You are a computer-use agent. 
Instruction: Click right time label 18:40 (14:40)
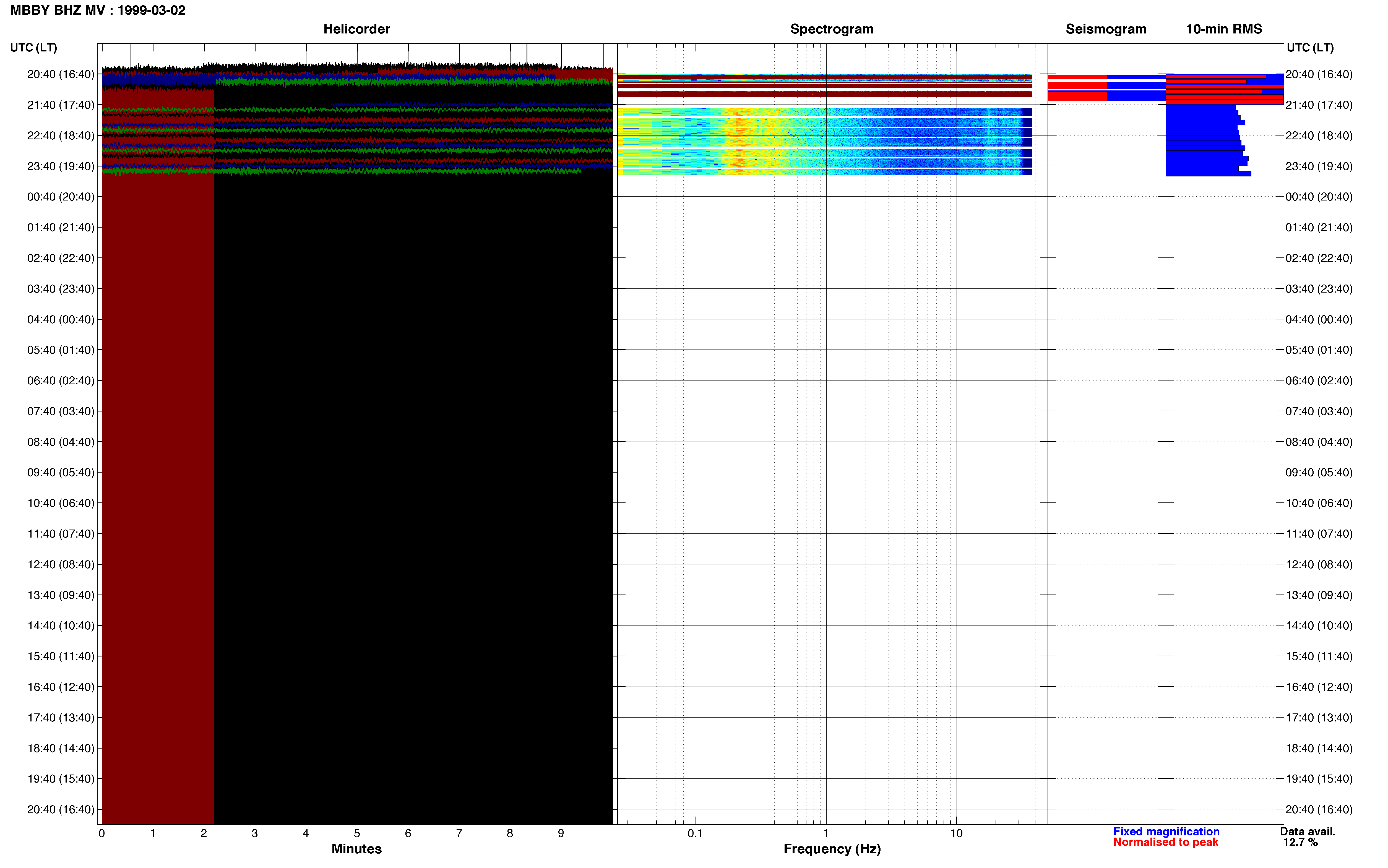click(x=1319, y=748)
